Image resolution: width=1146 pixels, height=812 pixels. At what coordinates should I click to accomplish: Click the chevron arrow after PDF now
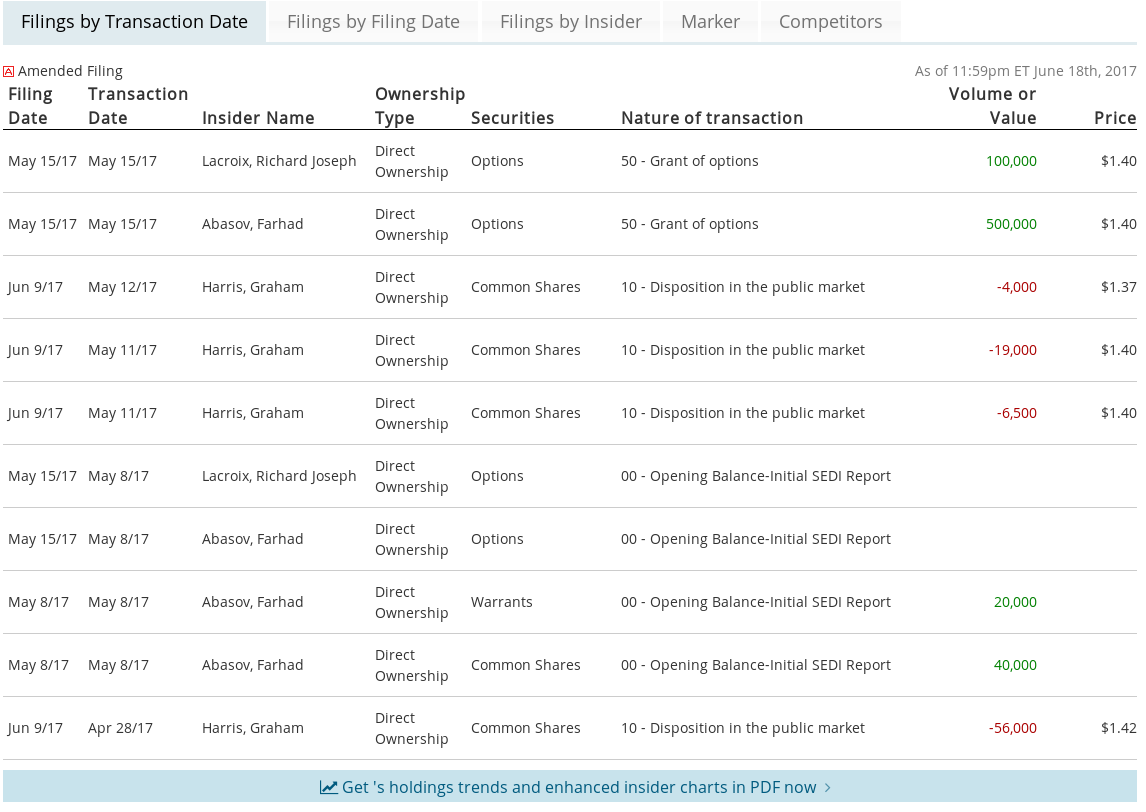coord(827,787)
